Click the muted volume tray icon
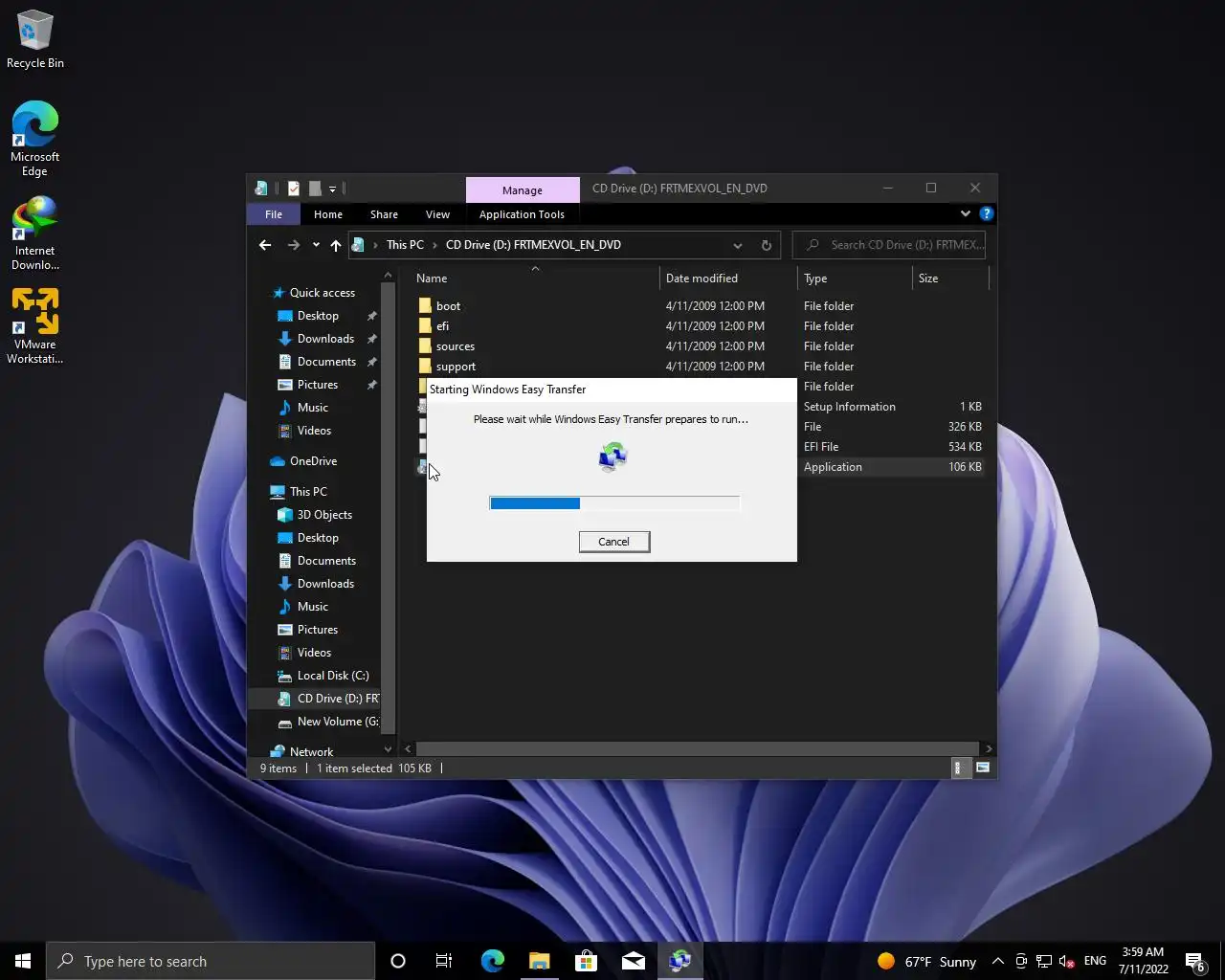Image resolution: width=1225 pixels, height=980 pixels. point(1067,961)
